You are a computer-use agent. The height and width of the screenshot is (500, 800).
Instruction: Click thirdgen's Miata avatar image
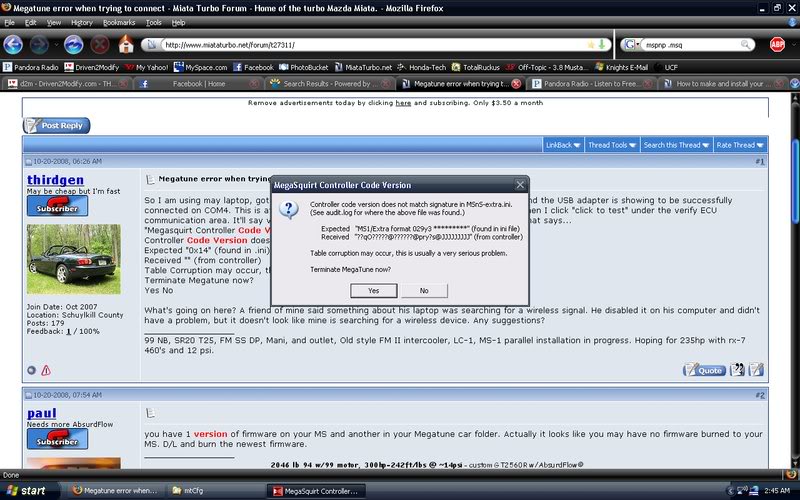(x=73, y=259)
